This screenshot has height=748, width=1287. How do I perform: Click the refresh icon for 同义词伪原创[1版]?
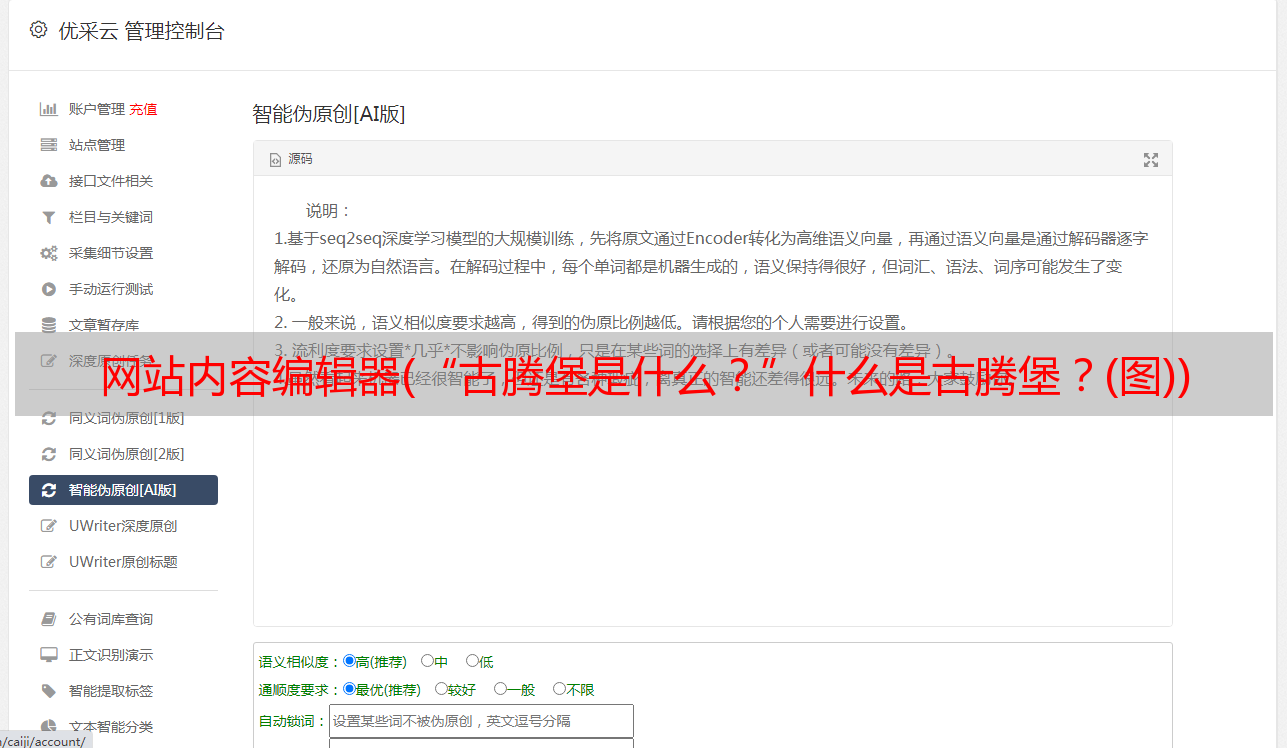[48, 418]
